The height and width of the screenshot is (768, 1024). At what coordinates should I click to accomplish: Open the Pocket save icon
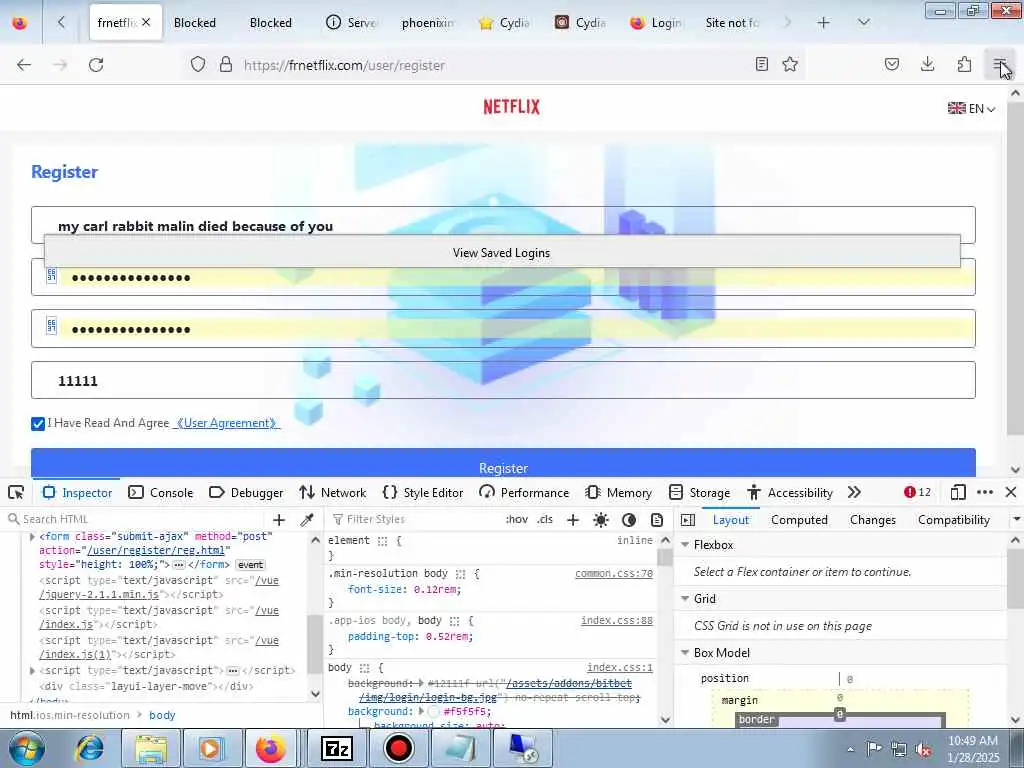coord(892,64)
